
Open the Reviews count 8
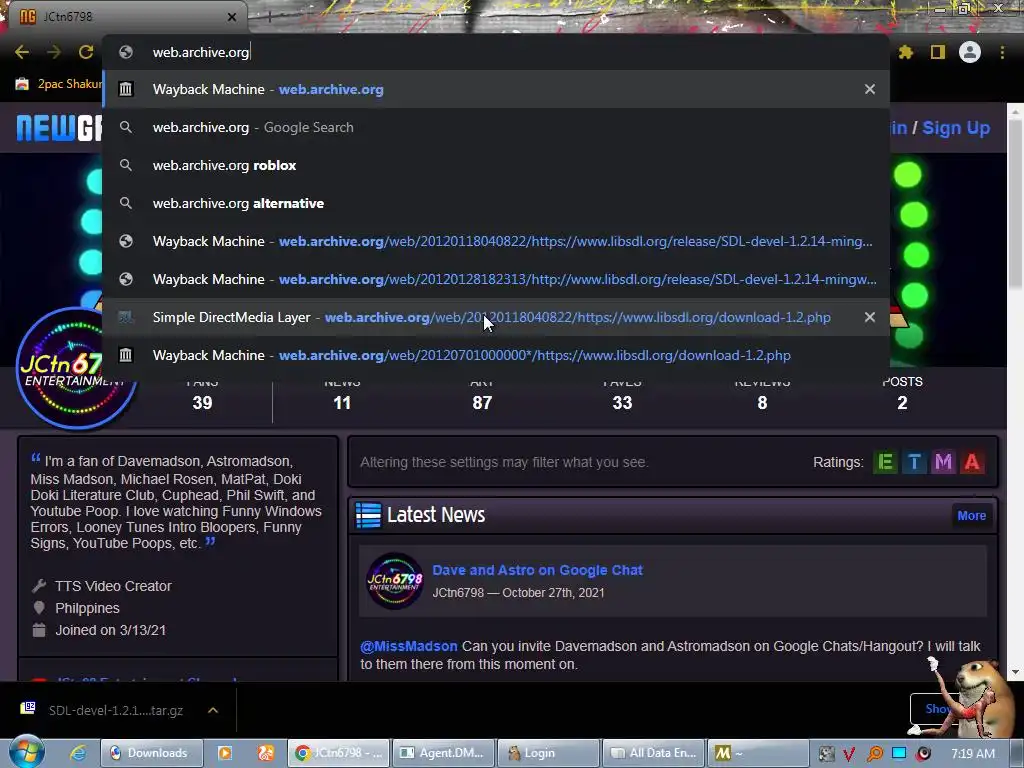pos(762,403)
